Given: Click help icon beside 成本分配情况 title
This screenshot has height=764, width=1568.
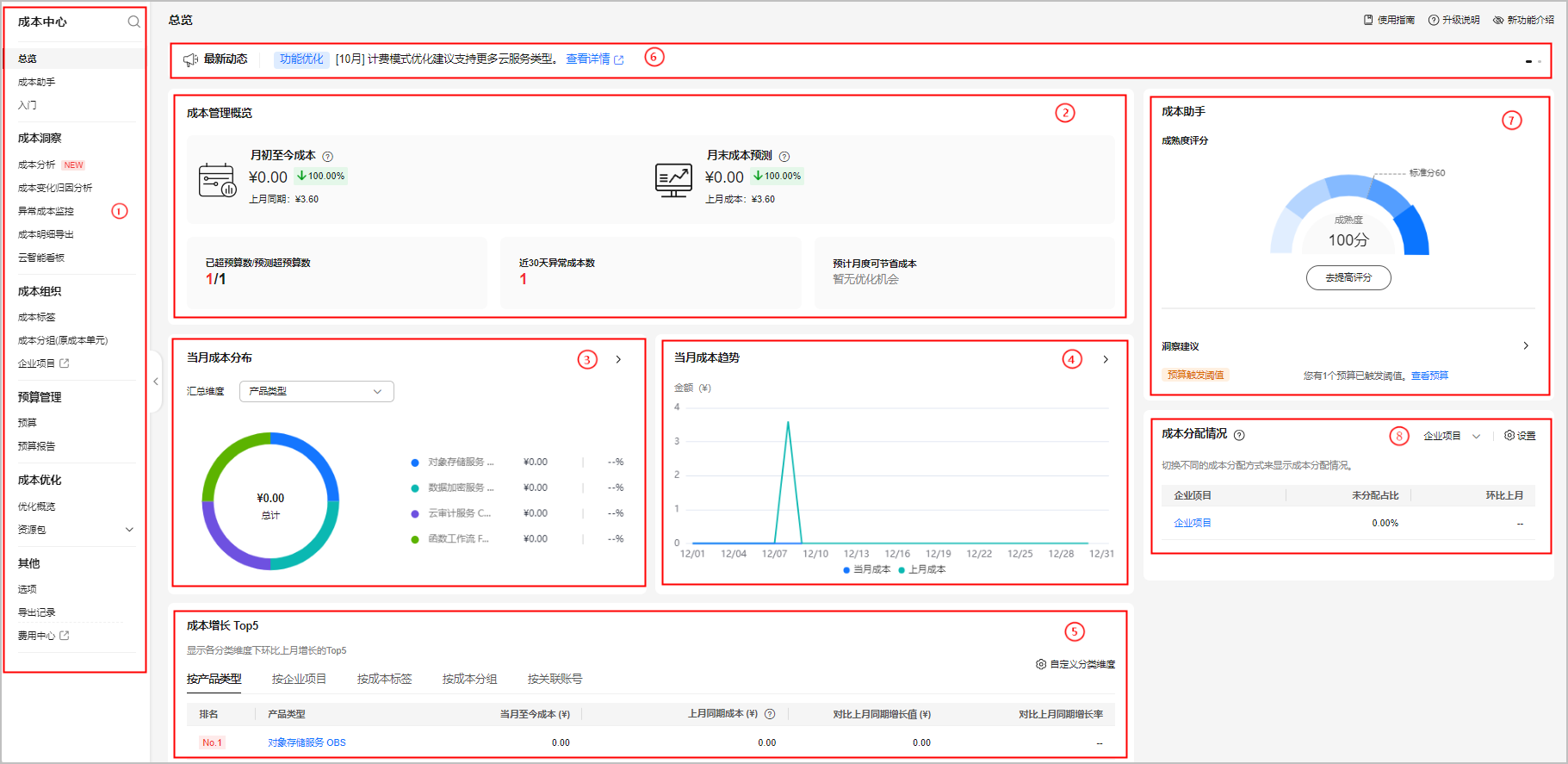Looking at the screenshot, I should [x=1239, y=435].
